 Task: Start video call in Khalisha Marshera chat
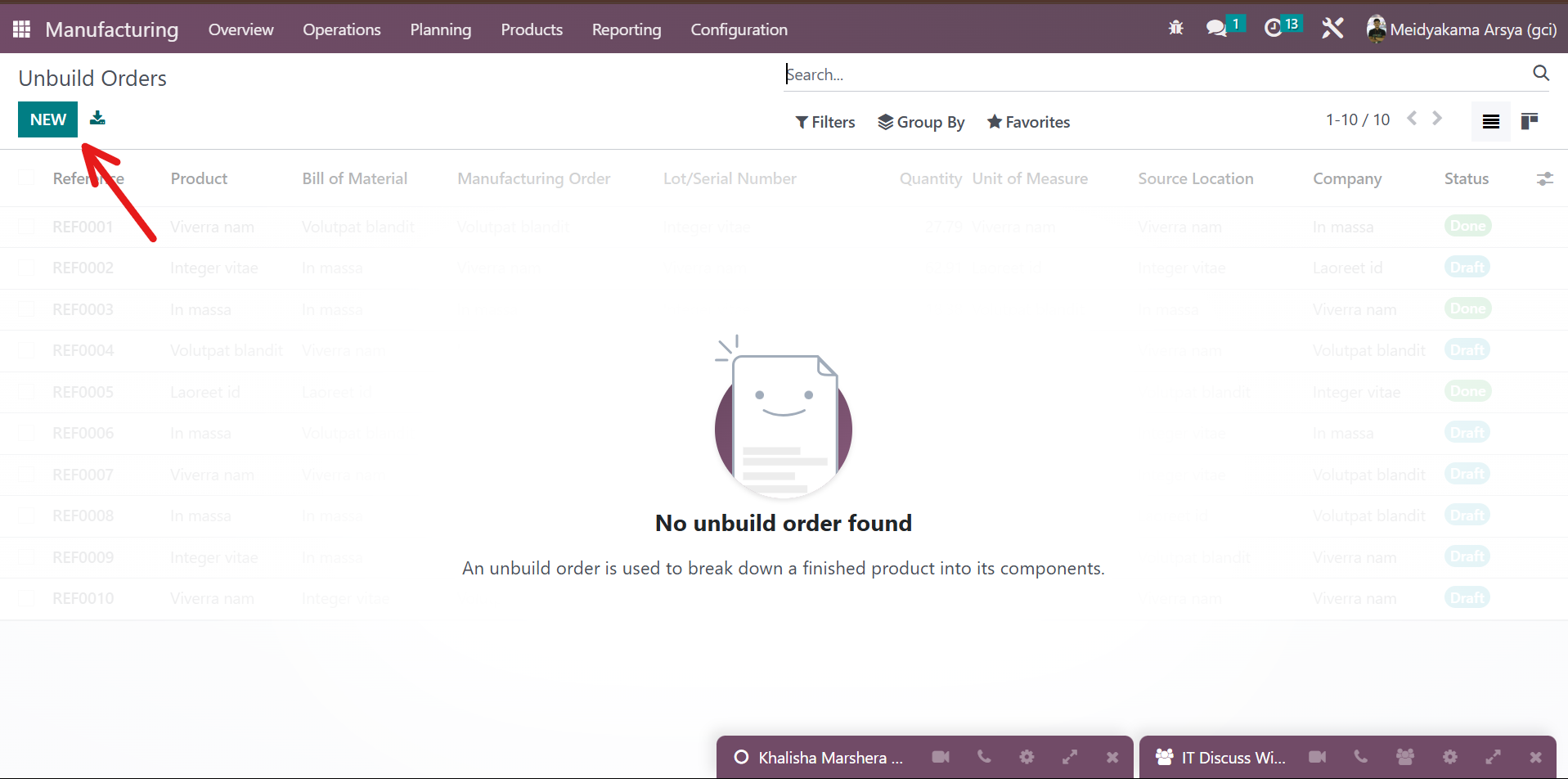941,757
